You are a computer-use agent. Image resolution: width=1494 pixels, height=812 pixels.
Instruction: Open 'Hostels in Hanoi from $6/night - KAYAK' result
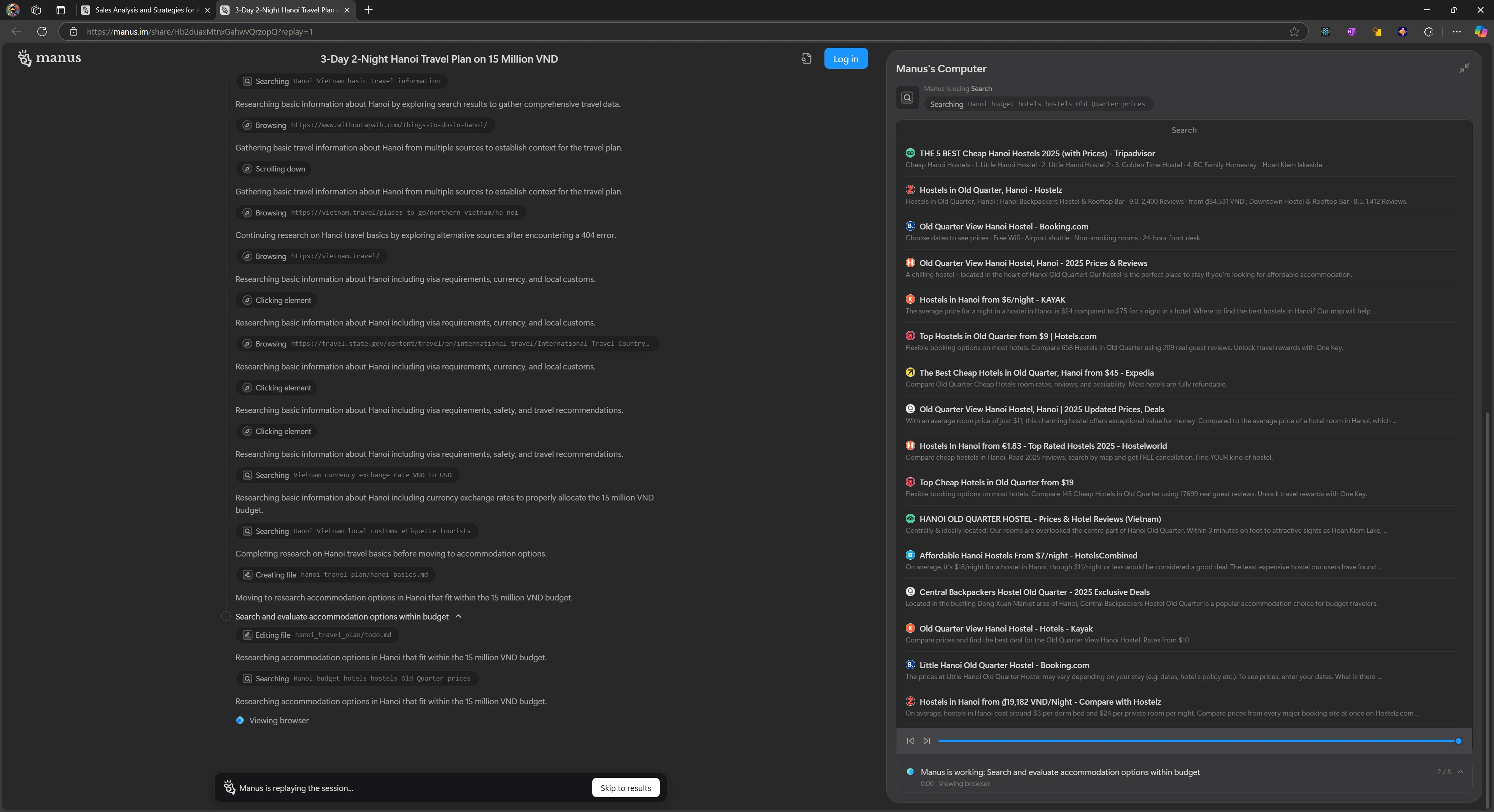click(x=992, y=300)
